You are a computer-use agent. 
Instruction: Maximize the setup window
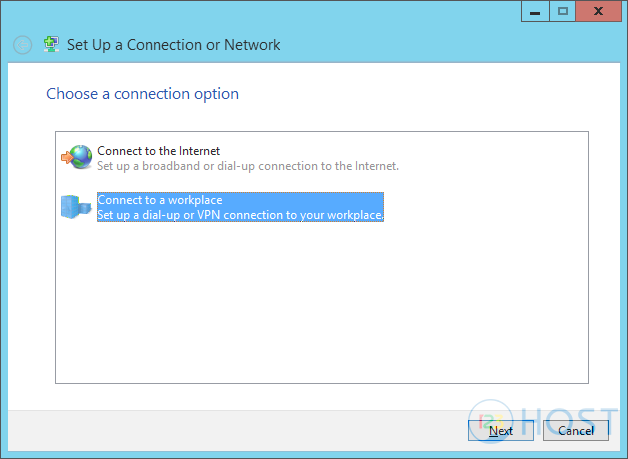coord(562,12)
